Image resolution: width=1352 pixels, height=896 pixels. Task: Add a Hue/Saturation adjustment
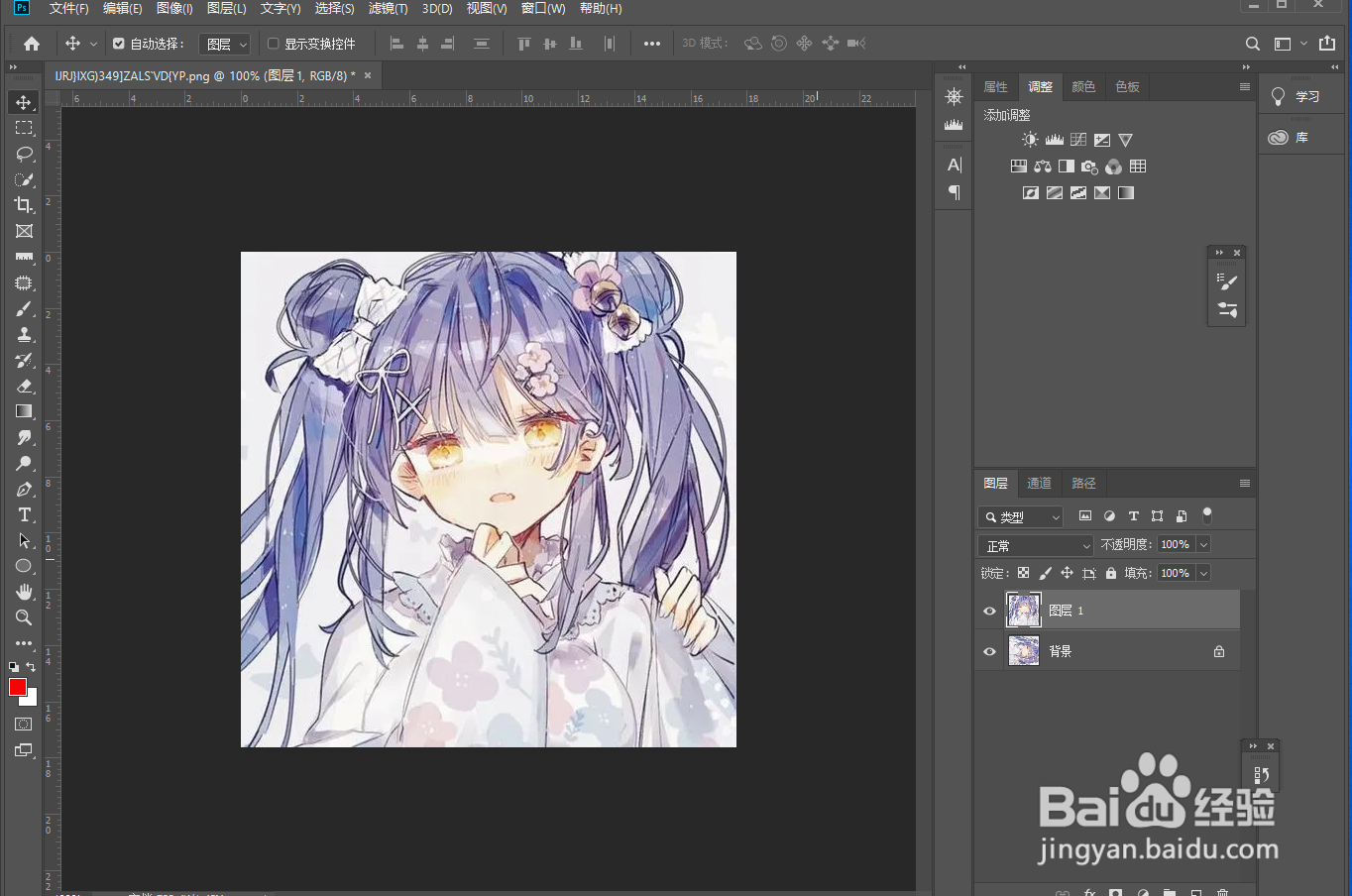point(1018,167)
